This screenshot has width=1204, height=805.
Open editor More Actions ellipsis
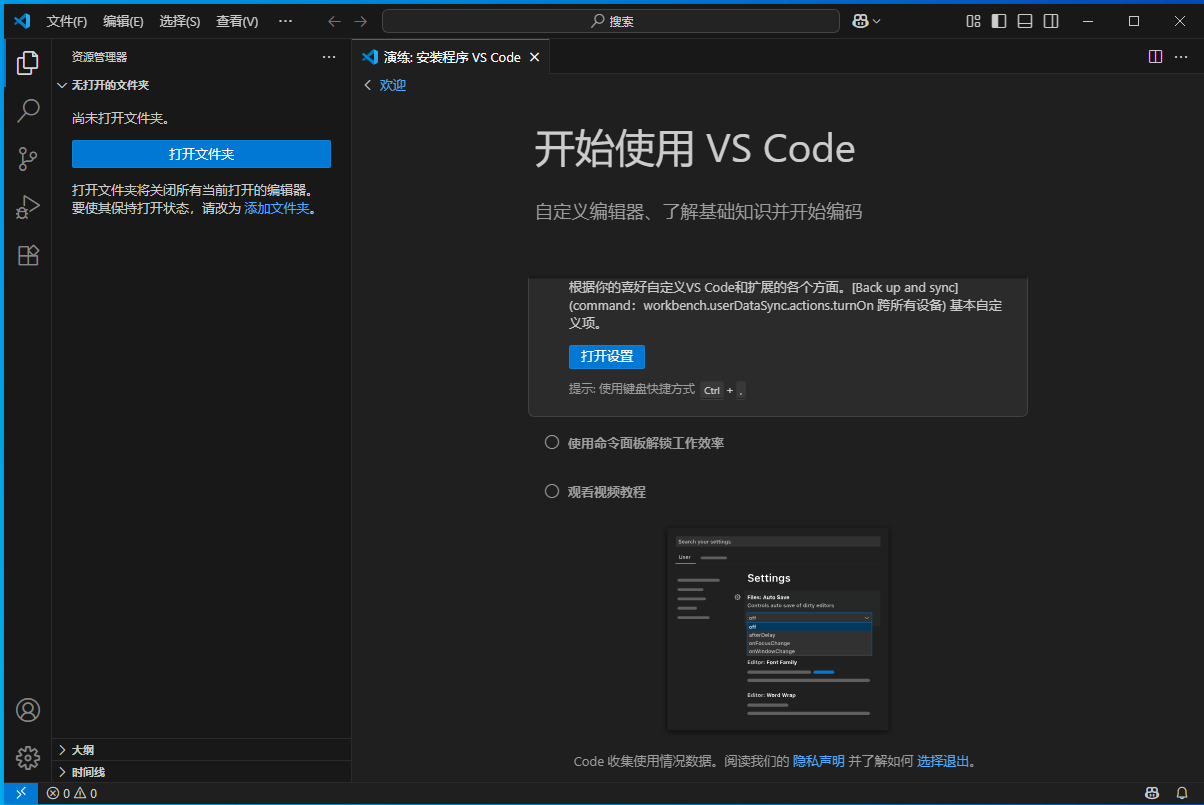coord(1181,57)
